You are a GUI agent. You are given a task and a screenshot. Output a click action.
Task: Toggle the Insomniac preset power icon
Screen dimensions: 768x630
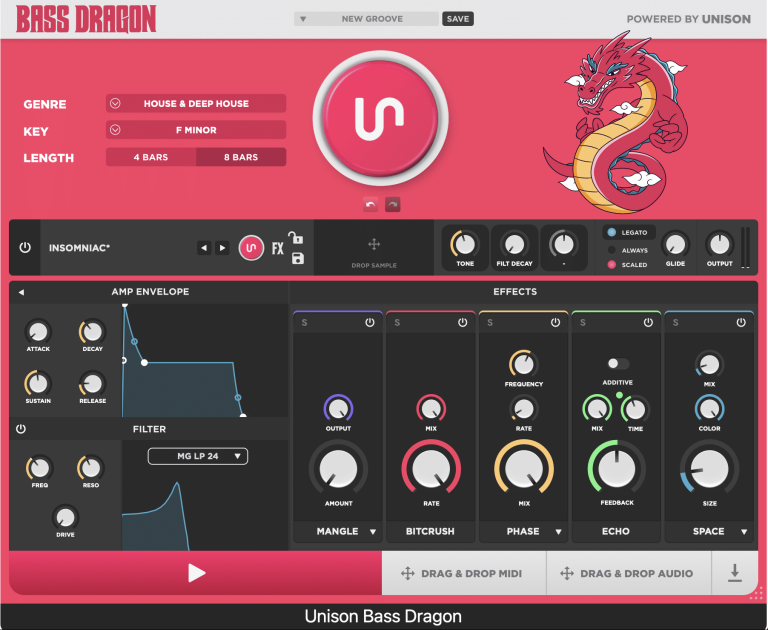pos(25,247)
